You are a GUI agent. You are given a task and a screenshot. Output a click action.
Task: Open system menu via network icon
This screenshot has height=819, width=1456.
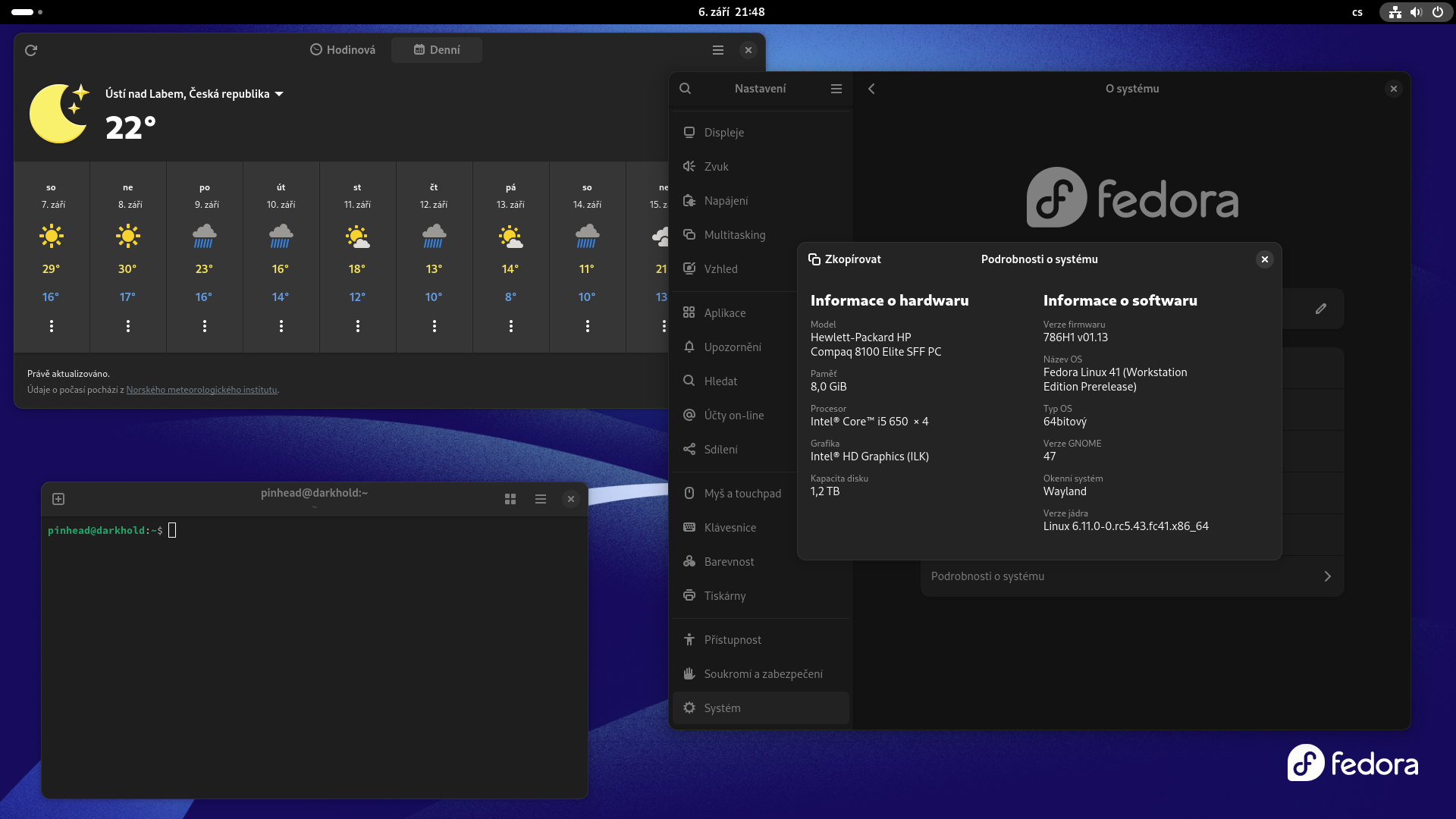[1395, 12]
